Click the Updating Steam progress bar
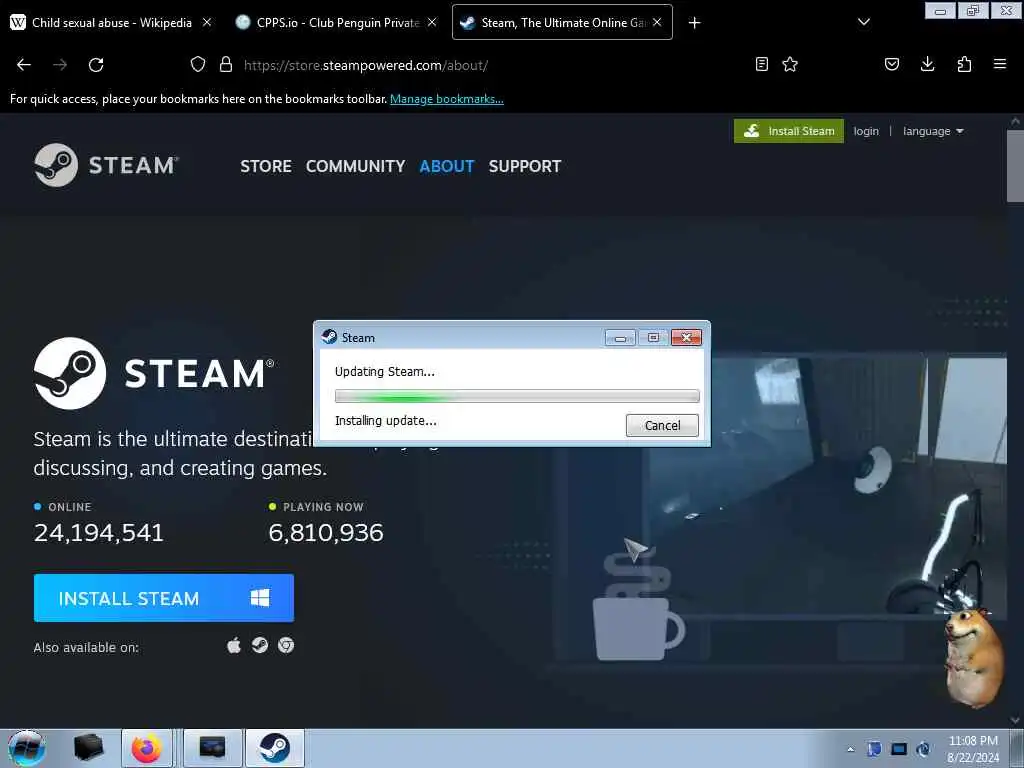The width and height of the screenshot is (1024, 768). 517,396
